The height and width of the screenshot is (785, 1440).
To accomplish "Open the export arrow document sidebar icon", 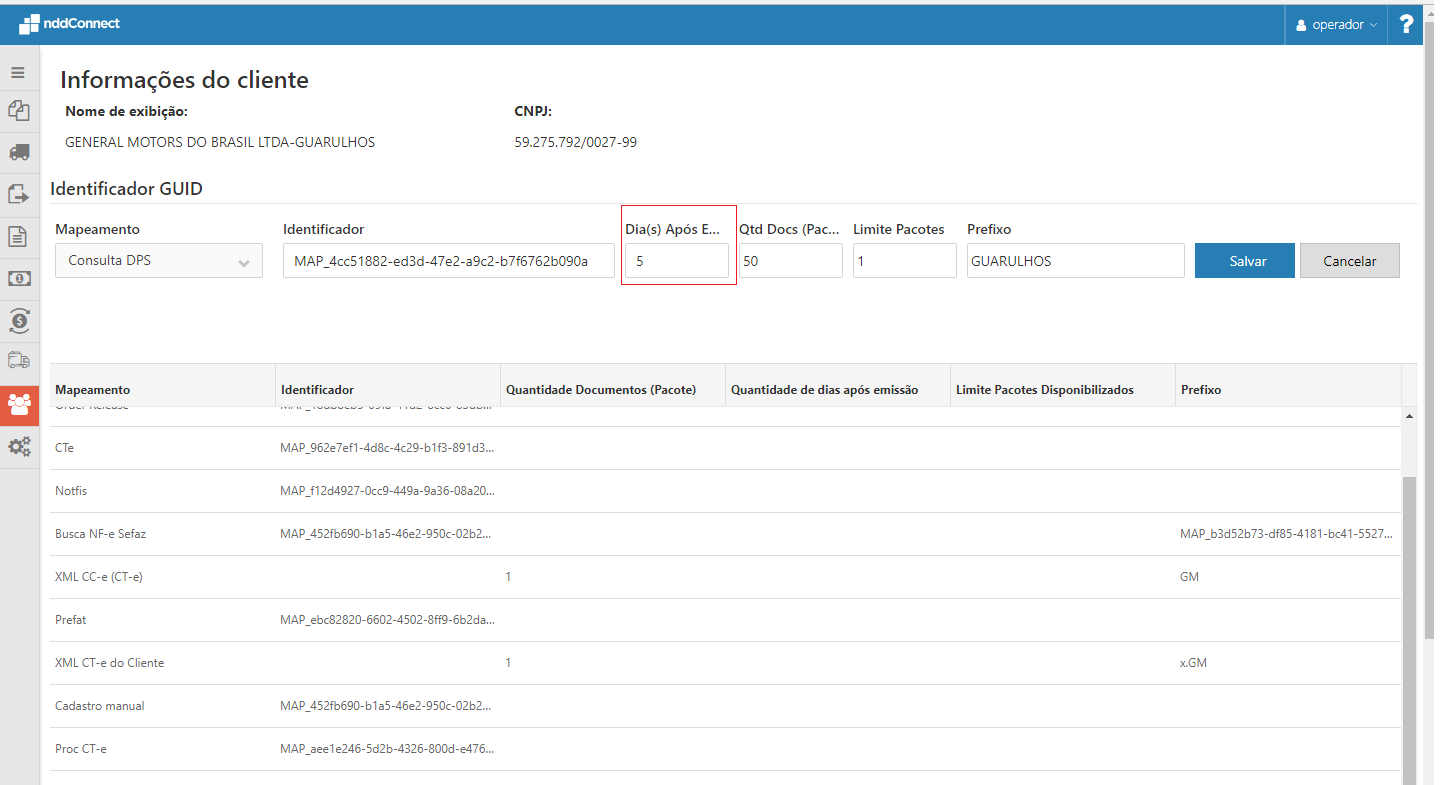I will 18,194.
